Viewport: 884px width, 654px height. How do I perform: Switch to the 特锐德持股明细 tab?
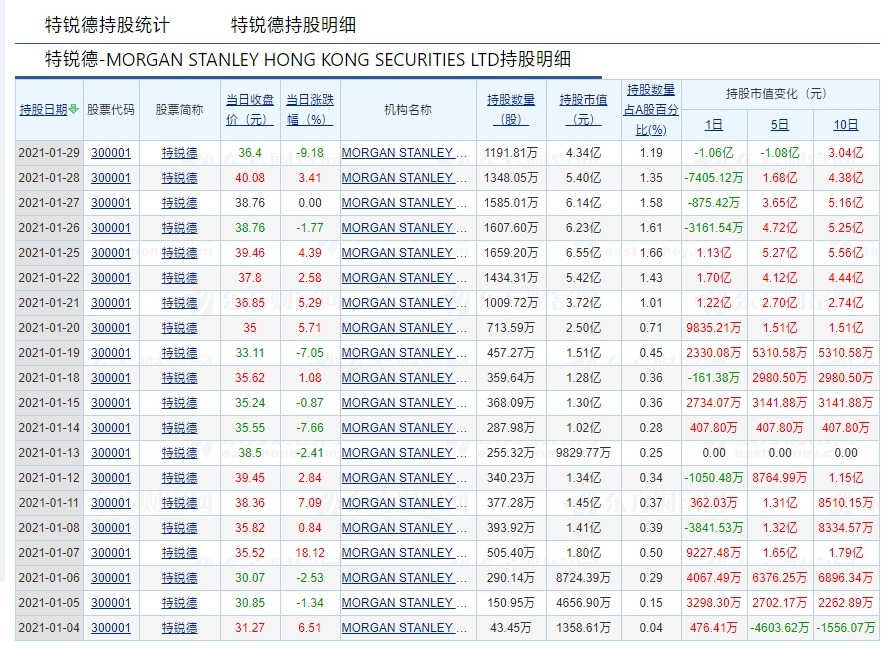click(293, 25)
